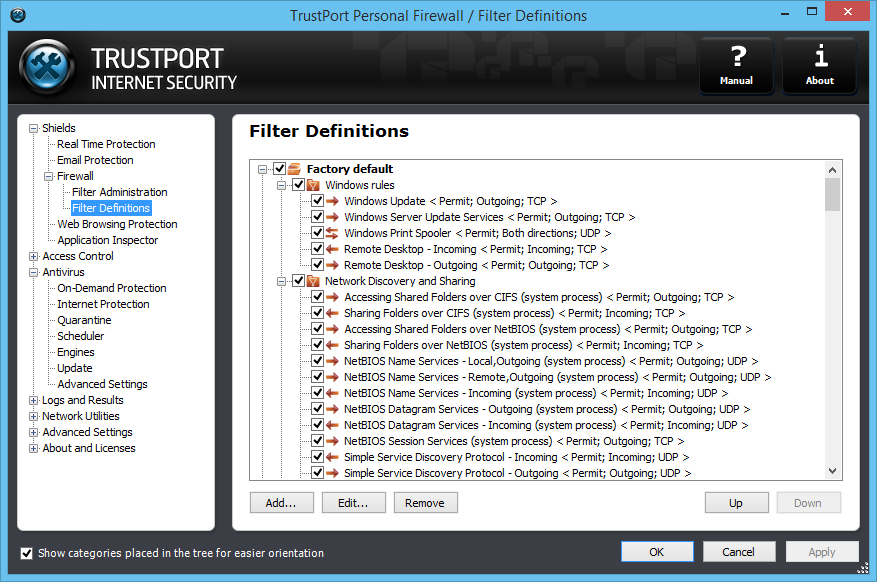
Task: Click outgoing arrow of Windows Server Update Services
Action: [332, 217]
